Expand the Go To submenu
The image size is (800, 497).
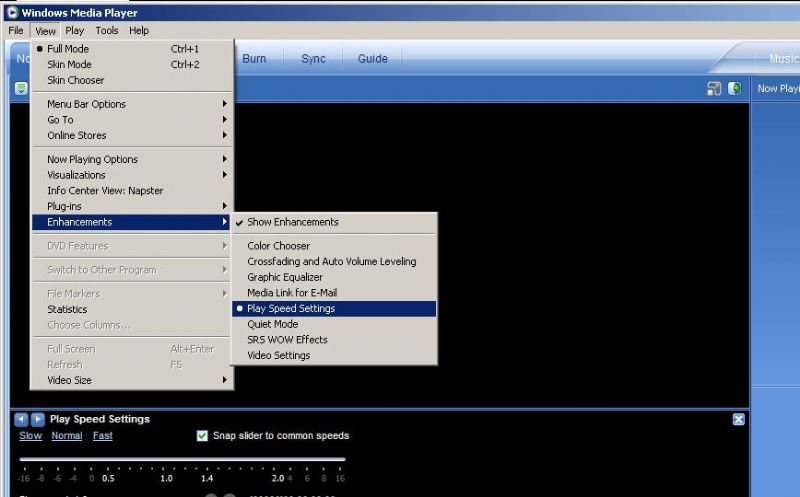[x=132, y=120]
